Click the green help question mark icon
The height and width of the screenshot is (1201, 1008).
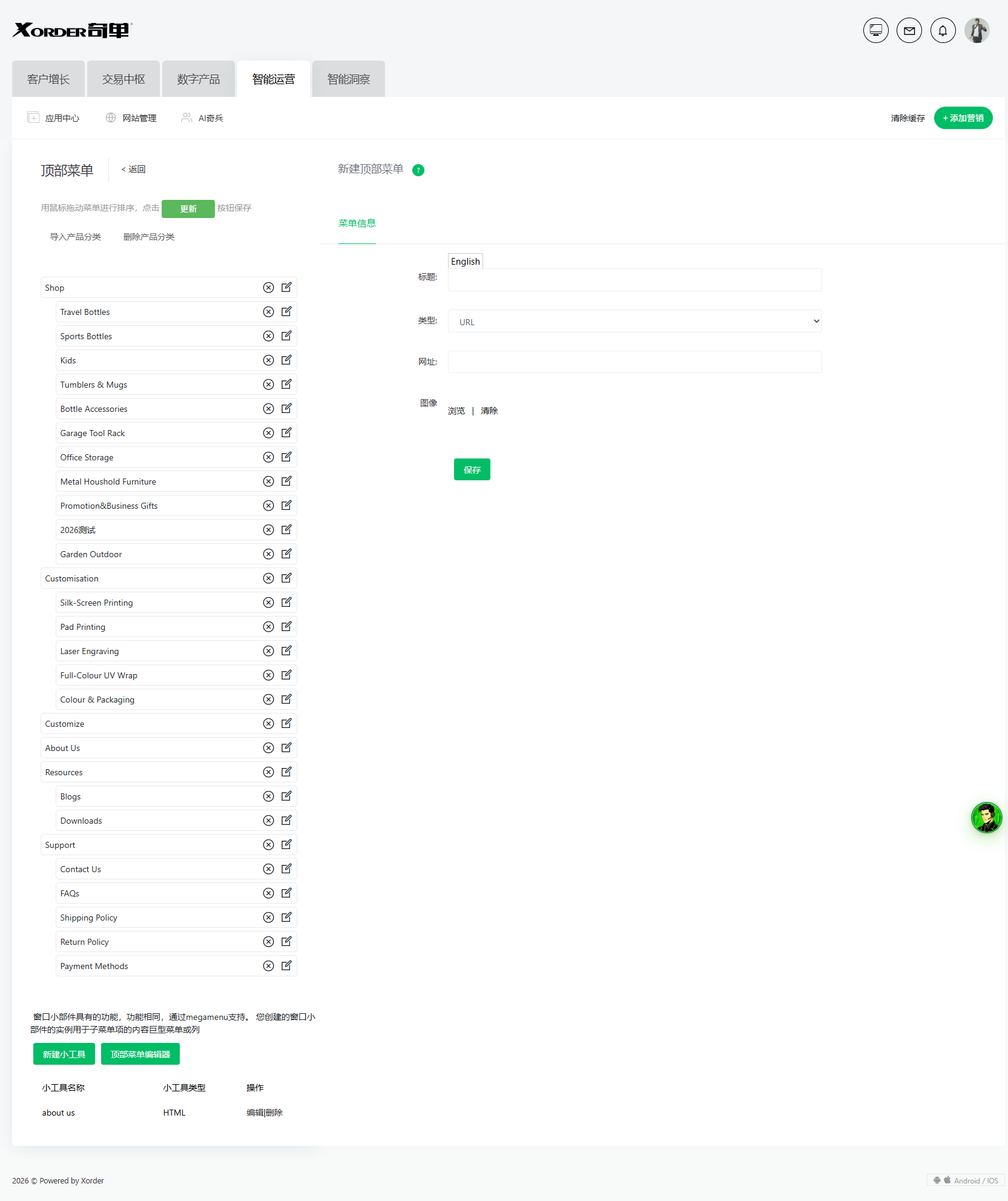pos(418,170)
